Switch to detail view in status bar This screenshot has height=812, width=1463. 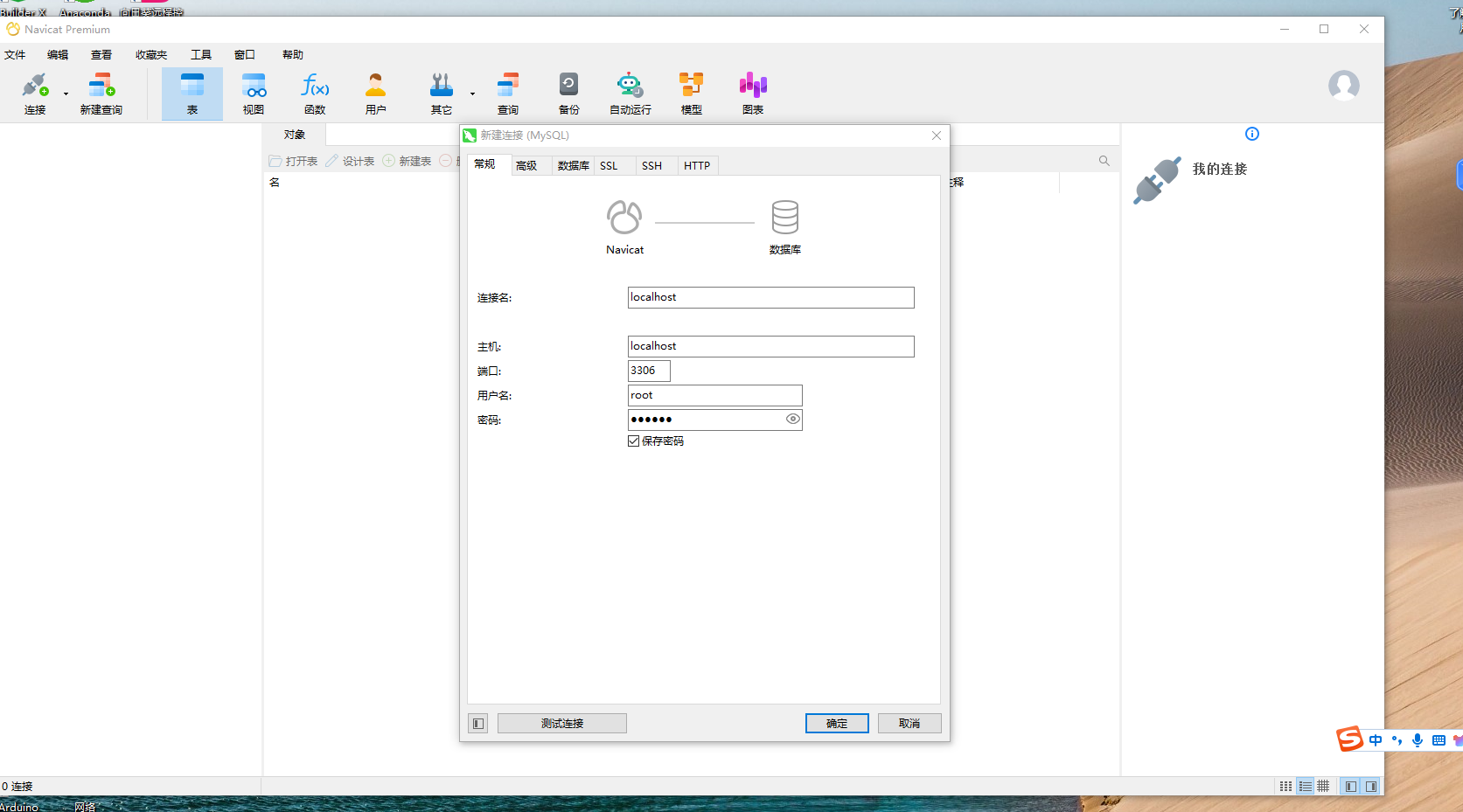pos(1306,787)
